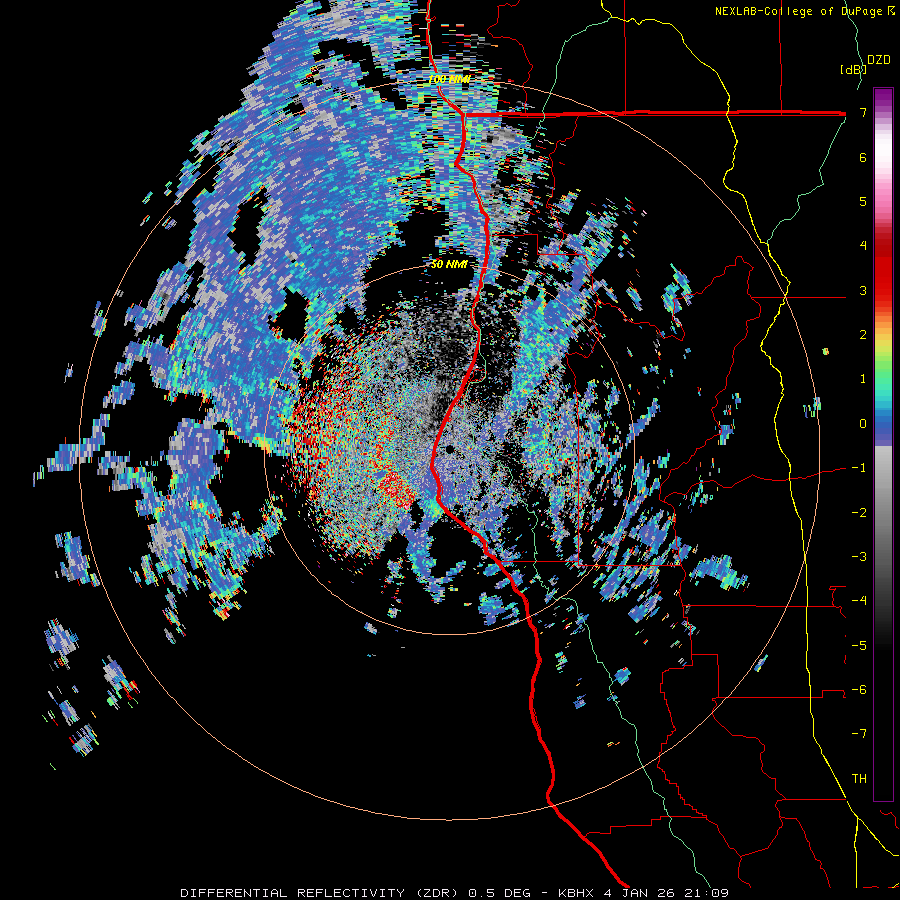Viewport: 900px width, 900px height.
Task: Click the "7" value on the color scale
Action: 863,112
